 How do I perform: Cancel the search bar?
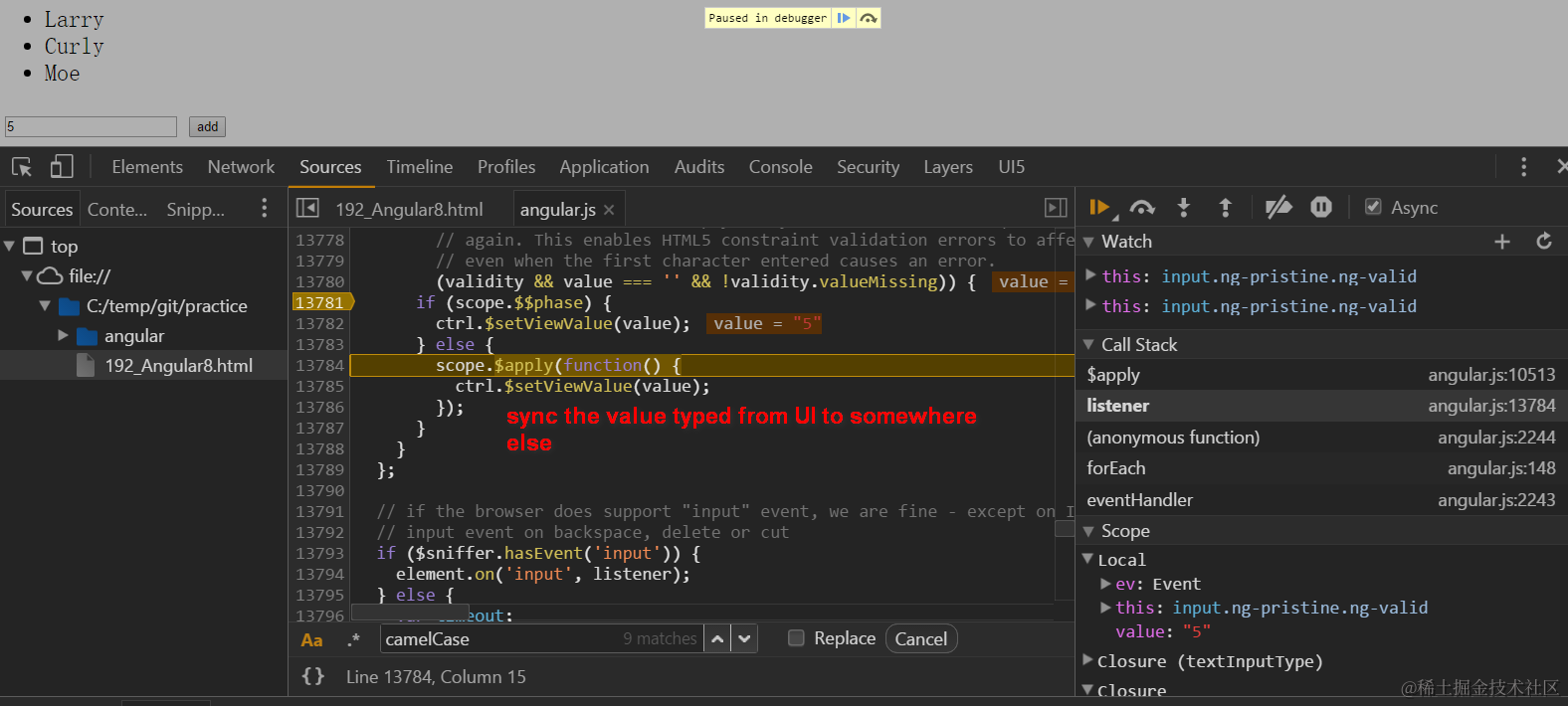point(921,638)
